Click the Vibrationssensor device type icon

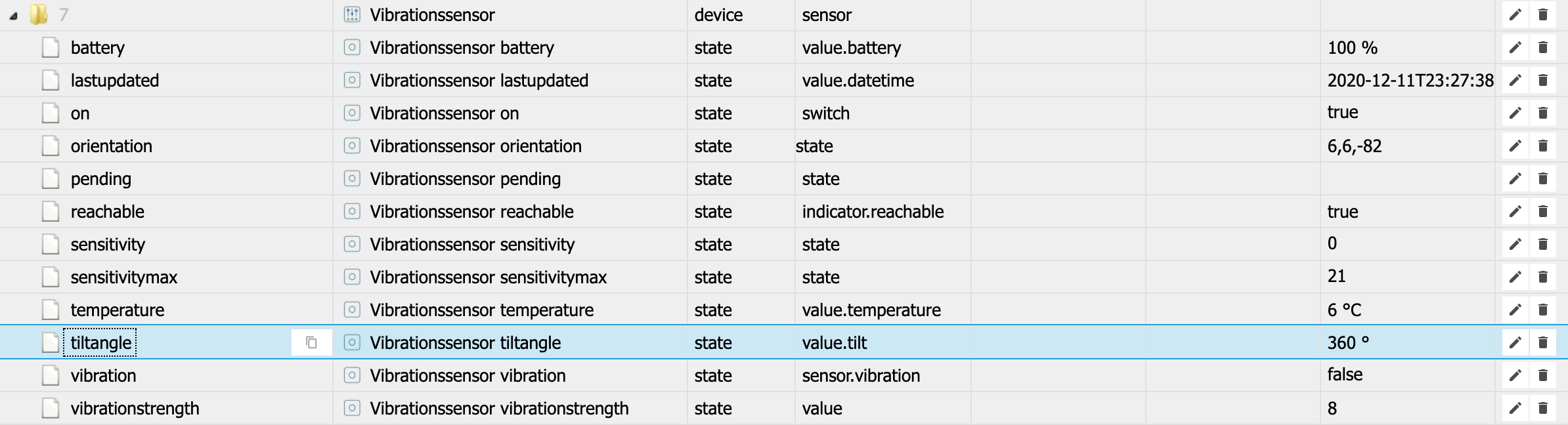pyautogui.click(x=352, y=14)
